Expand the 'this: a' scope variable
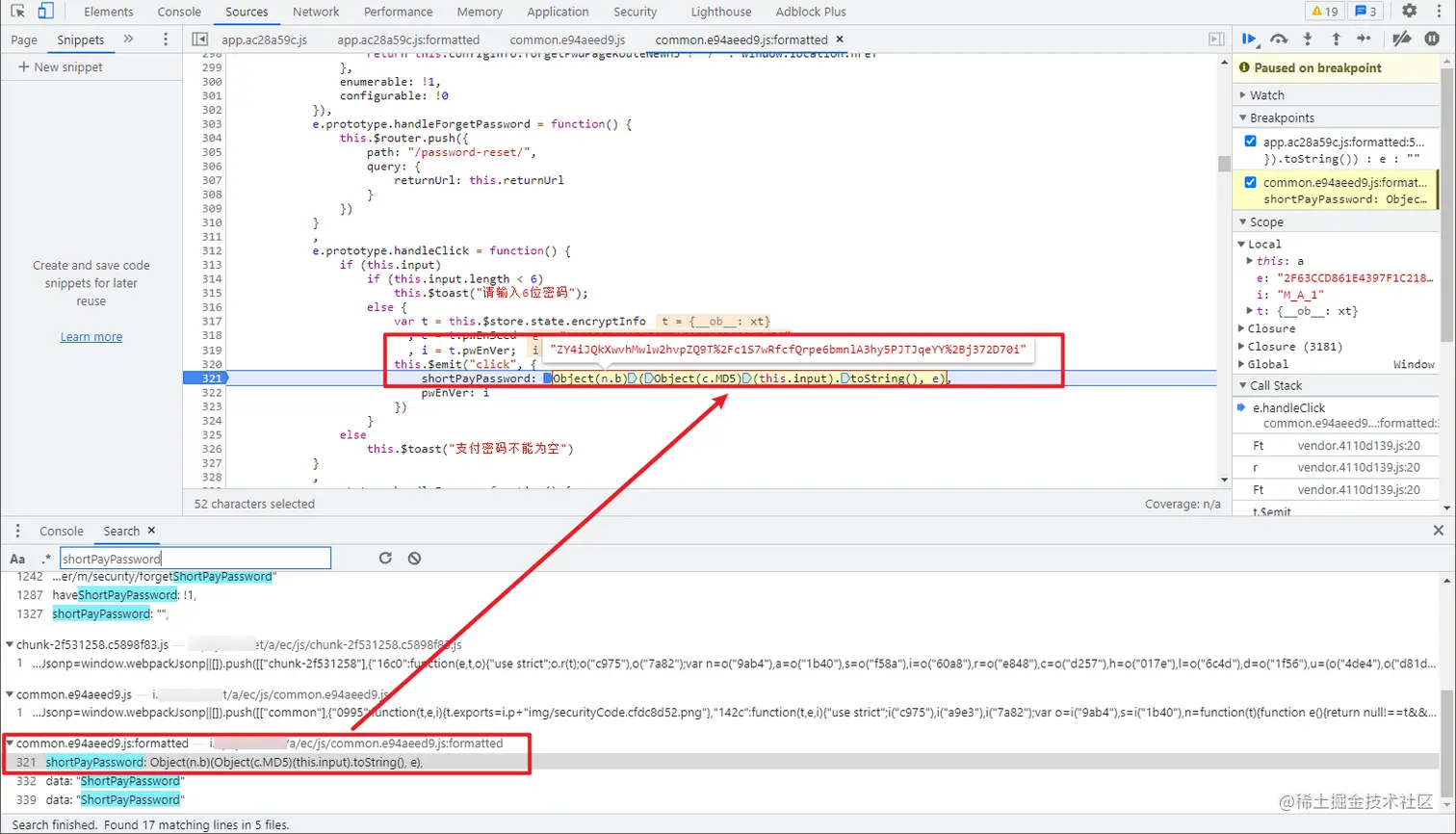Viewport: 1456px width, 834px height. tap(1250, 261)
